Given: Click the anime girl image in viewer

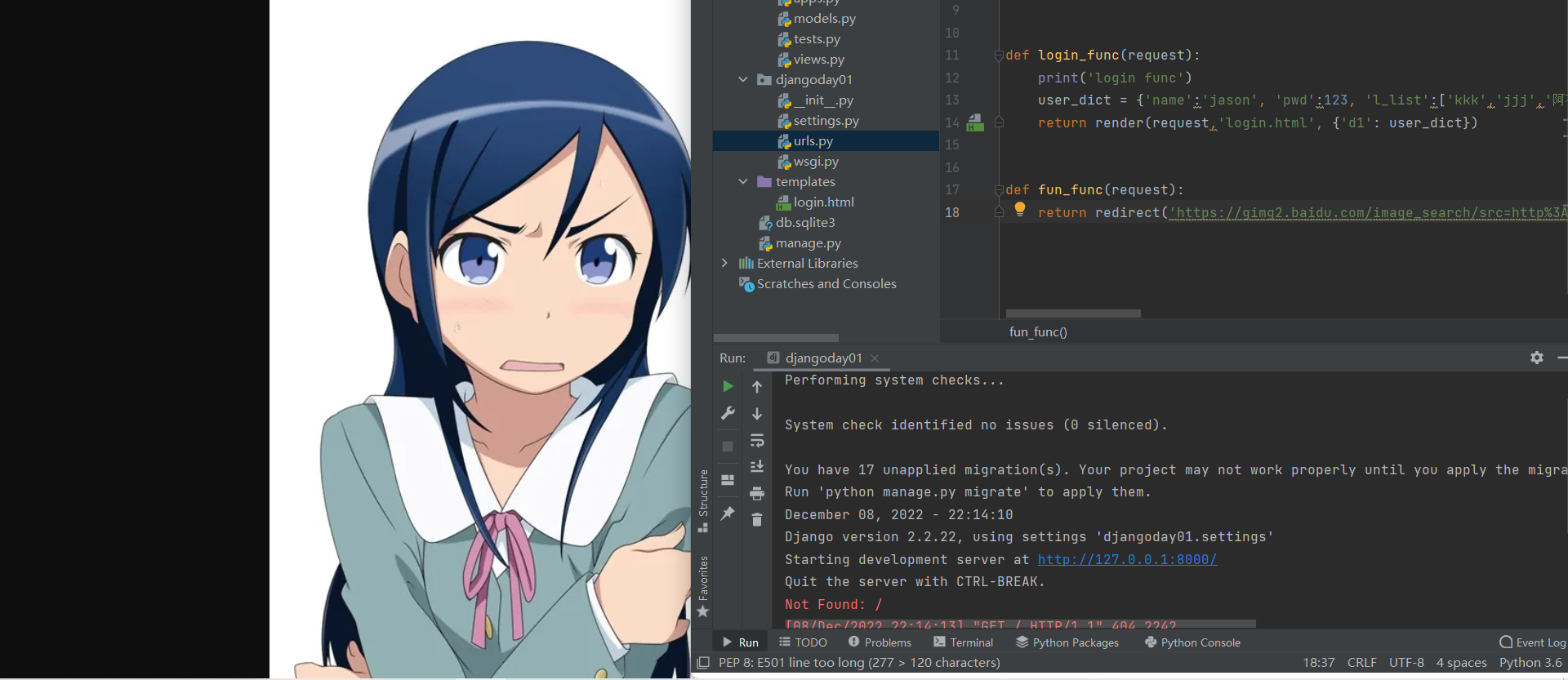Looking at the screenshot, I should click(x=480, y=340).
